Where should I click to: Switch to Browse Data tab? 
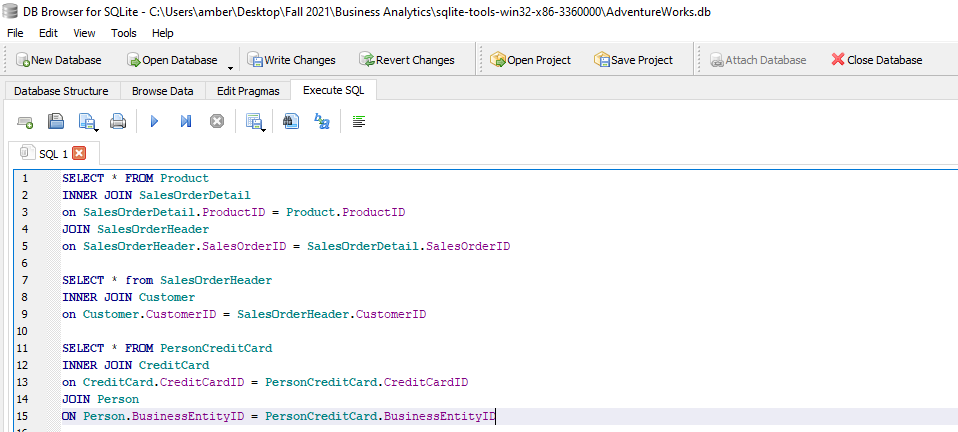(163, 91)
